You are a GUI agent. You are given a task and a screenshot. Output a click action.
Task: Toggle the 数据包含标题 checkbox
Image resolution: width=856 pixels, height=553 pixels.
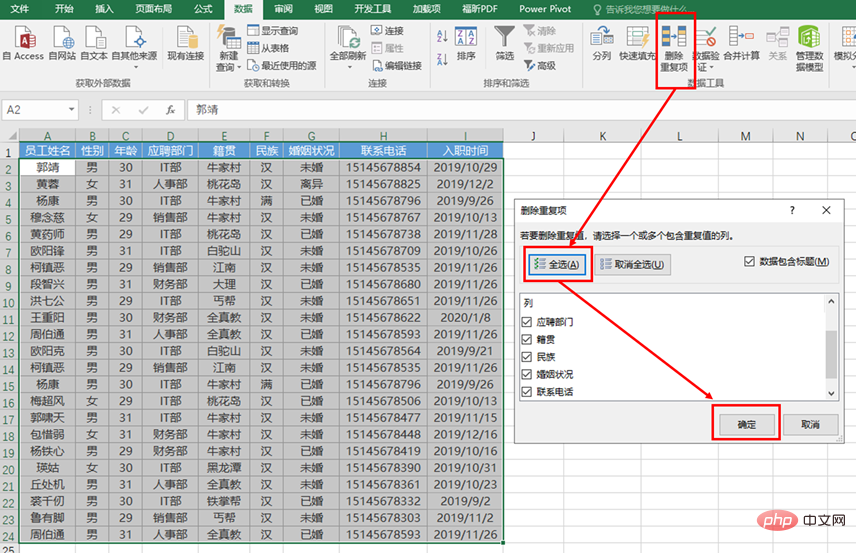click(751, 261)
